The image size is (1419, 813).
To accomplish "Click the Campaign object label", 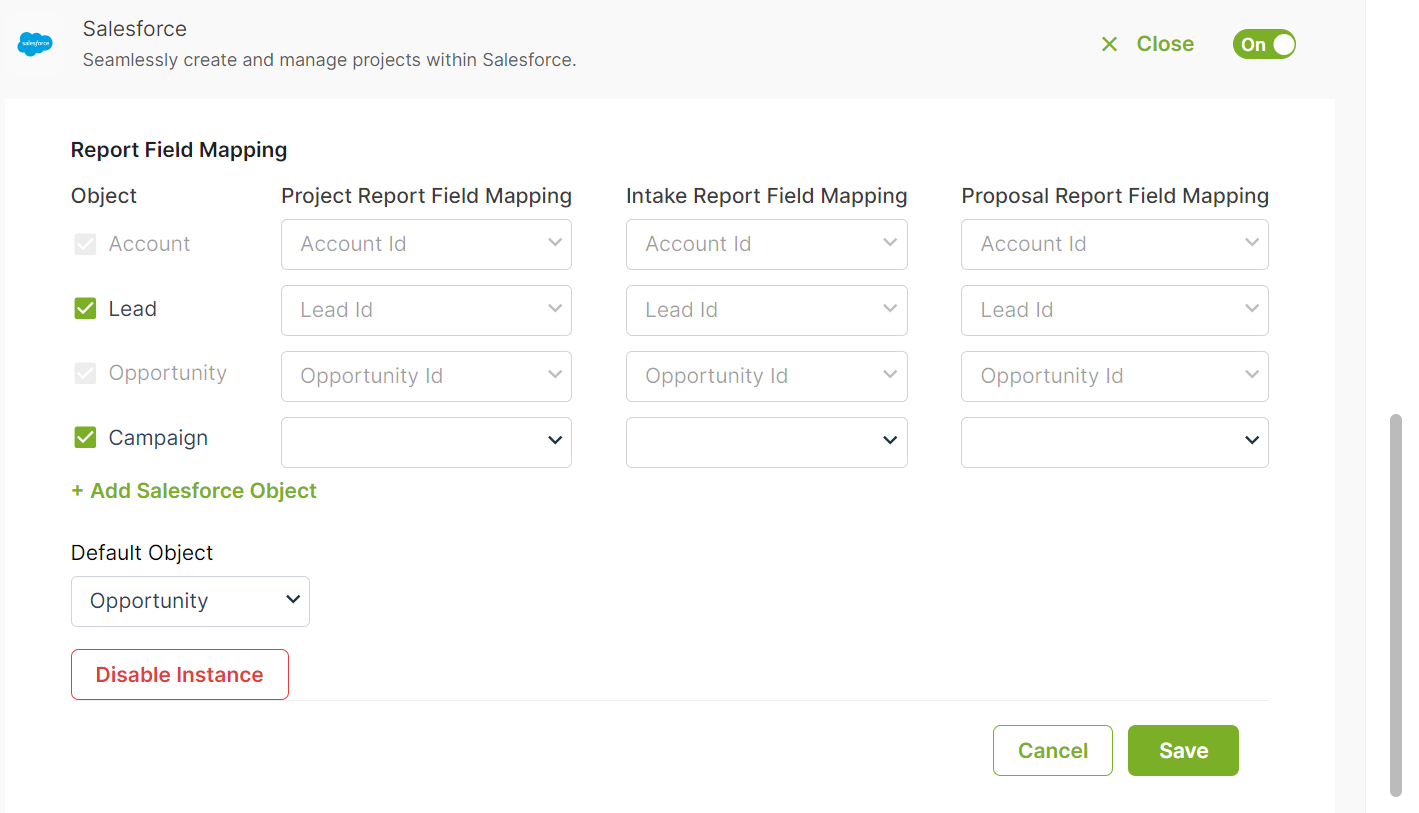I will click(x=158, y=438).
